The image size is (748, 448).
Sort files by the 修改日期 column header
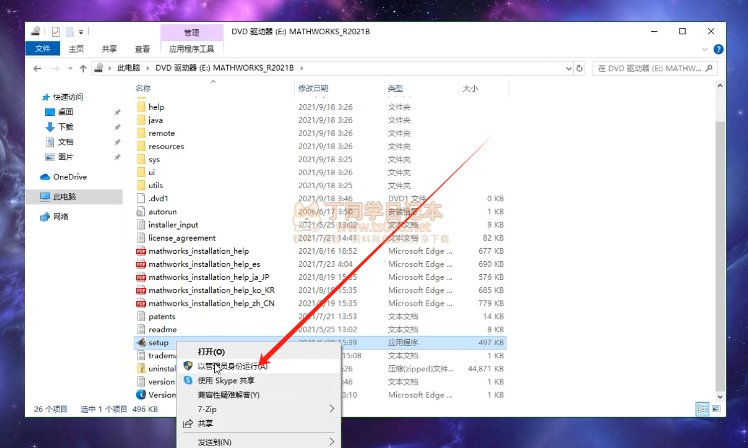coord(313,88)
